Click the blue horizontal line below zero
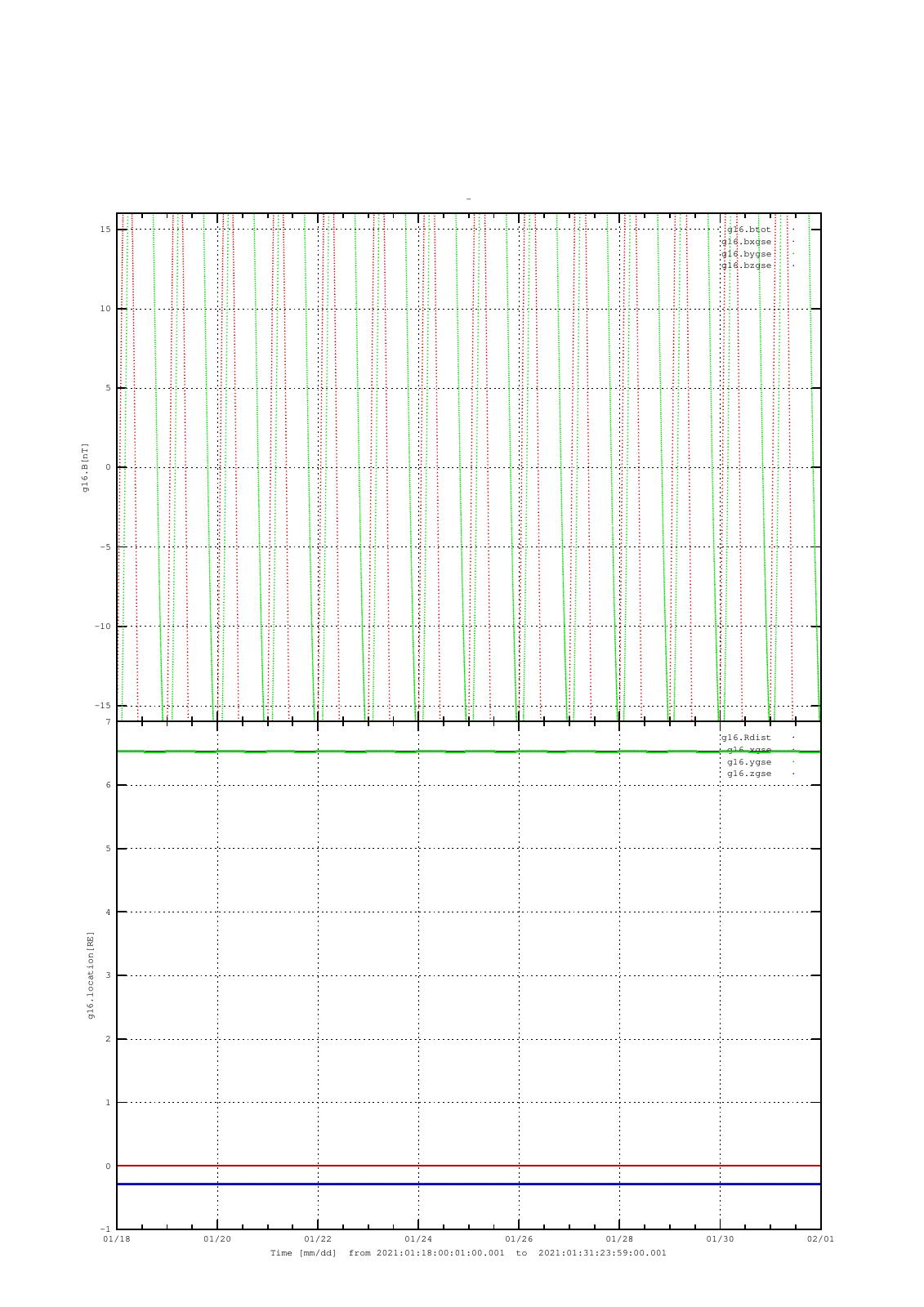The image size is (924, 1307). pyautogui.click(x=468, y=1184)
